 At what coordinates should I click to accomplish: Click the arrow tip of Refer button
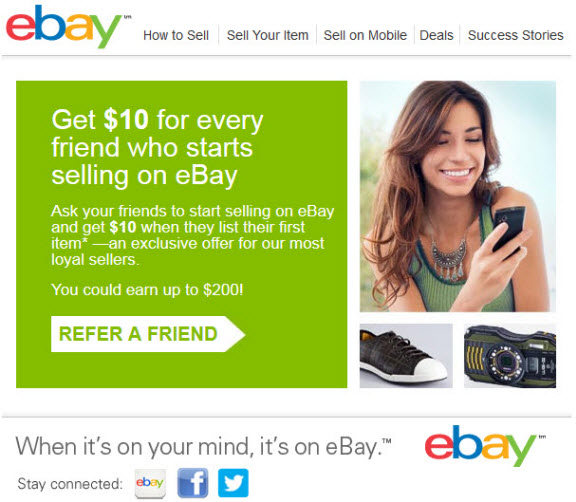235,334
